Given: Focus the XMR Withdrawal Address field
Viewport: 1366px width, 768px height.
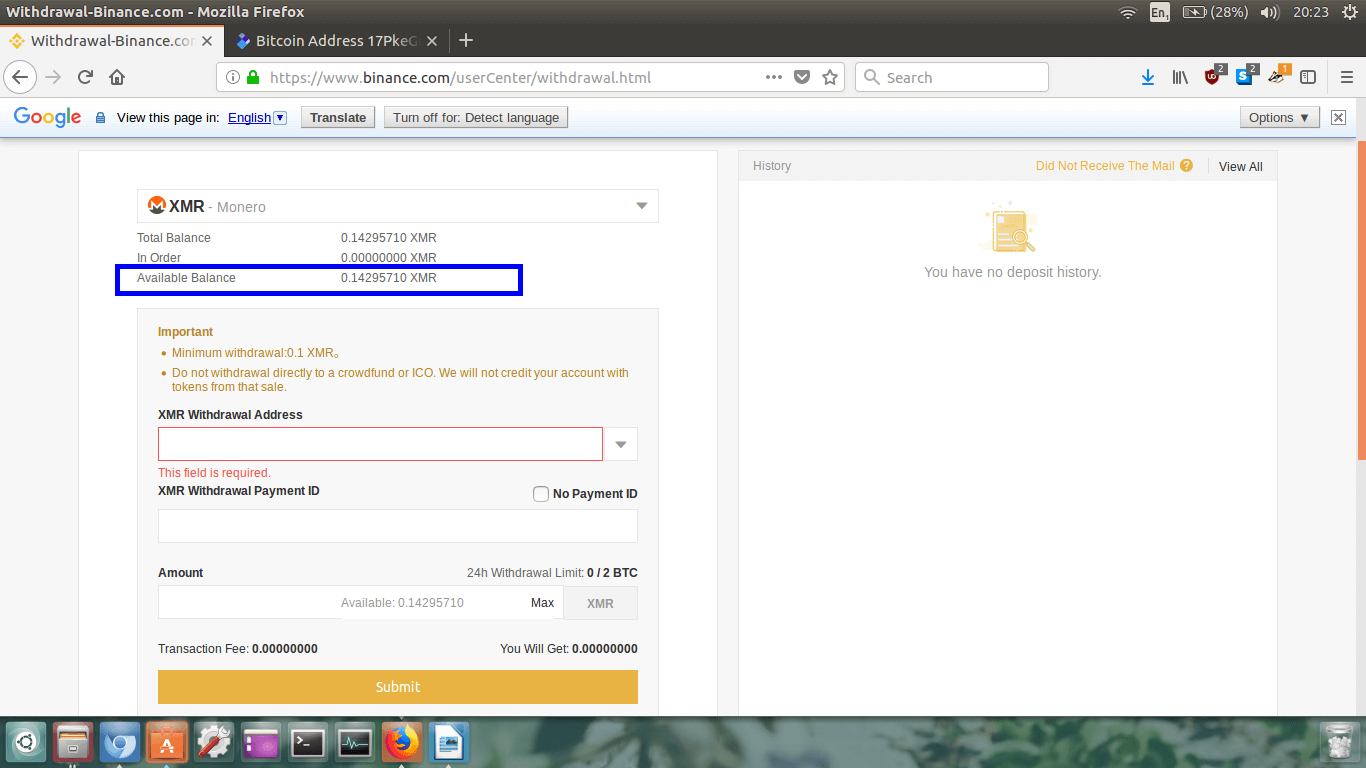Looking at the screenshot, I should (x=380, y=444).
